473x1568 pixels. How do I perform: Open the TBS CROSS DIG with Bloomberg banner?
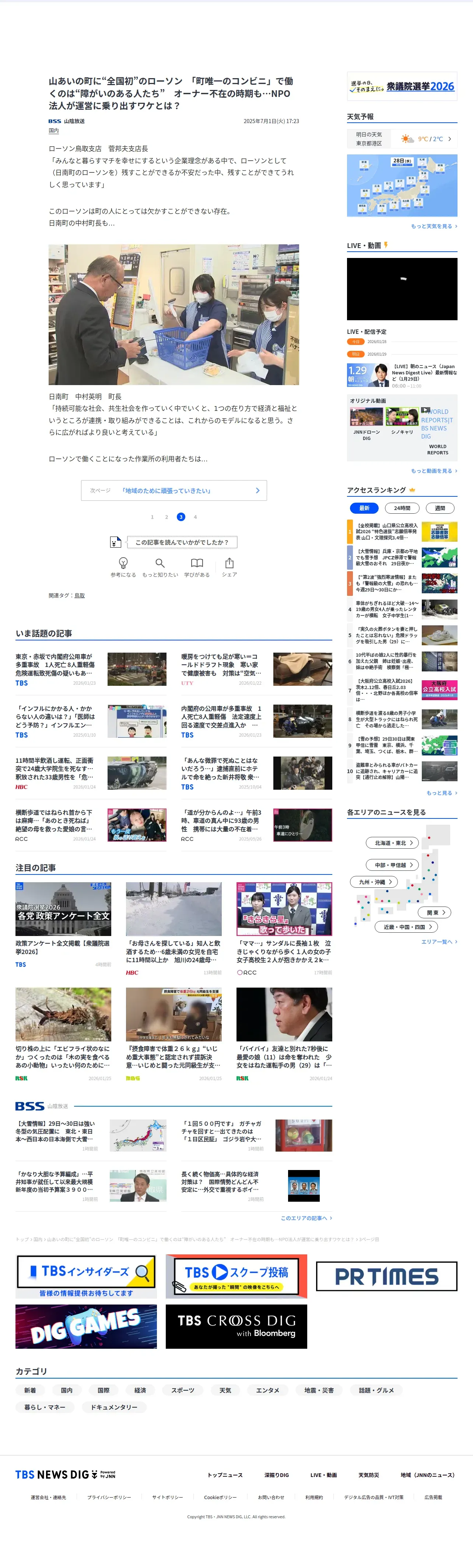point(236,1326)
